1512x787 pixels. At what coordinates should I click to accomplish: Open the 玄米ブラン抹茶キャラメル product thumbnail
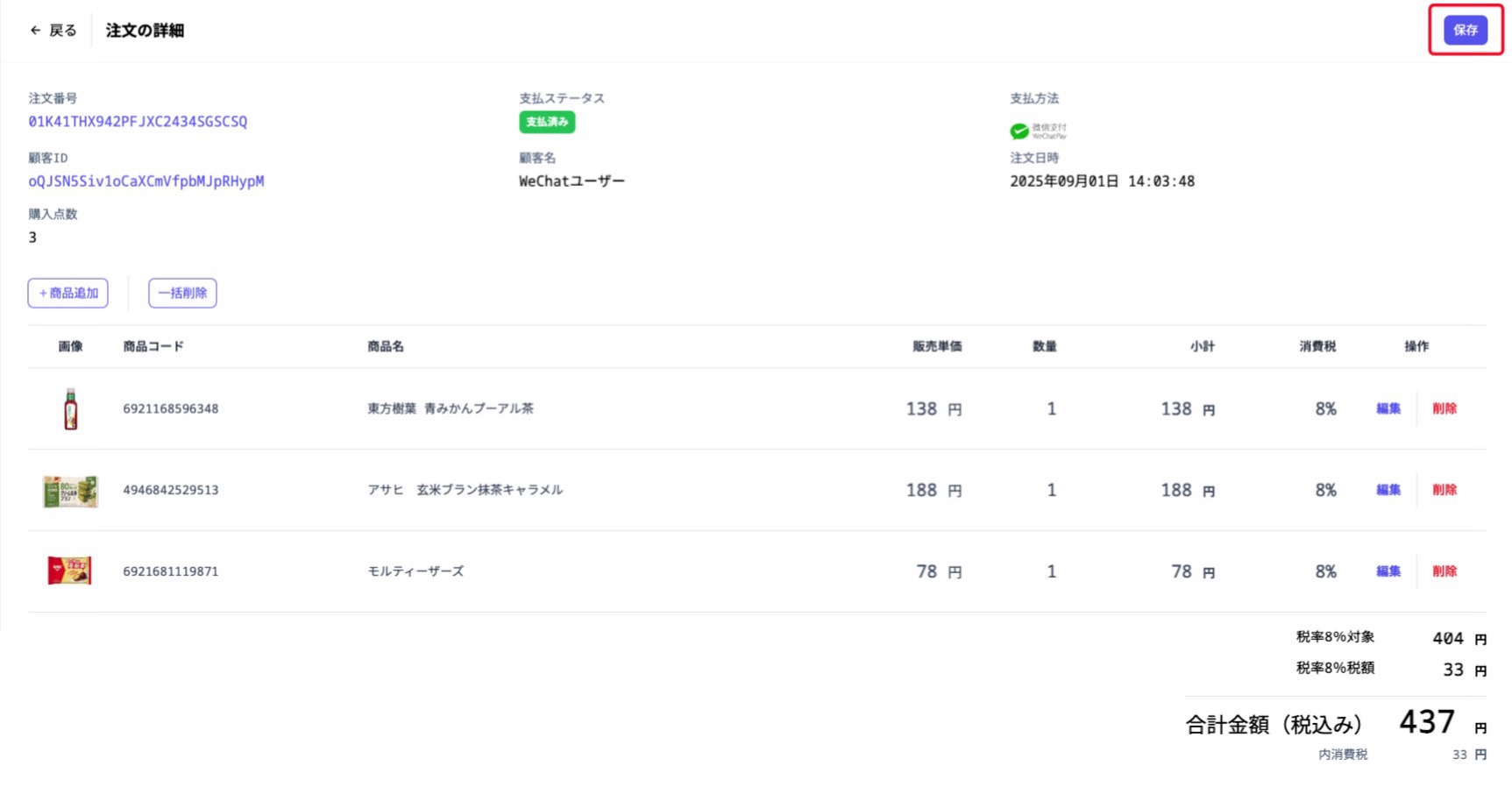click(x=70, y=491)
